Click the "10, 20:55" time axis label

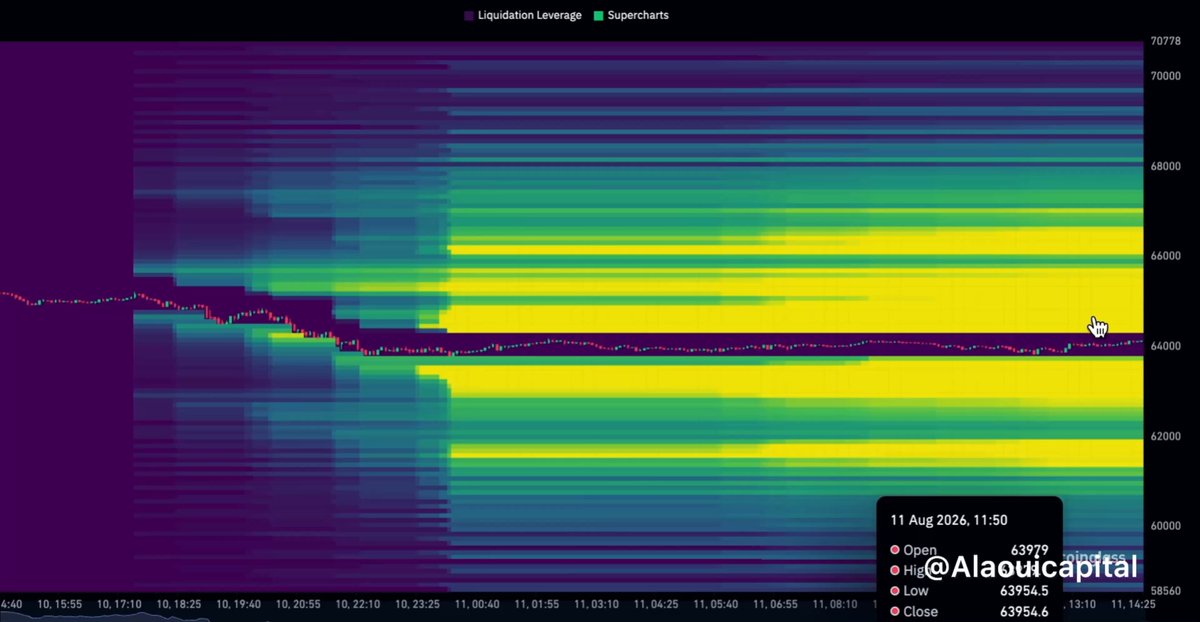[301, 604]
